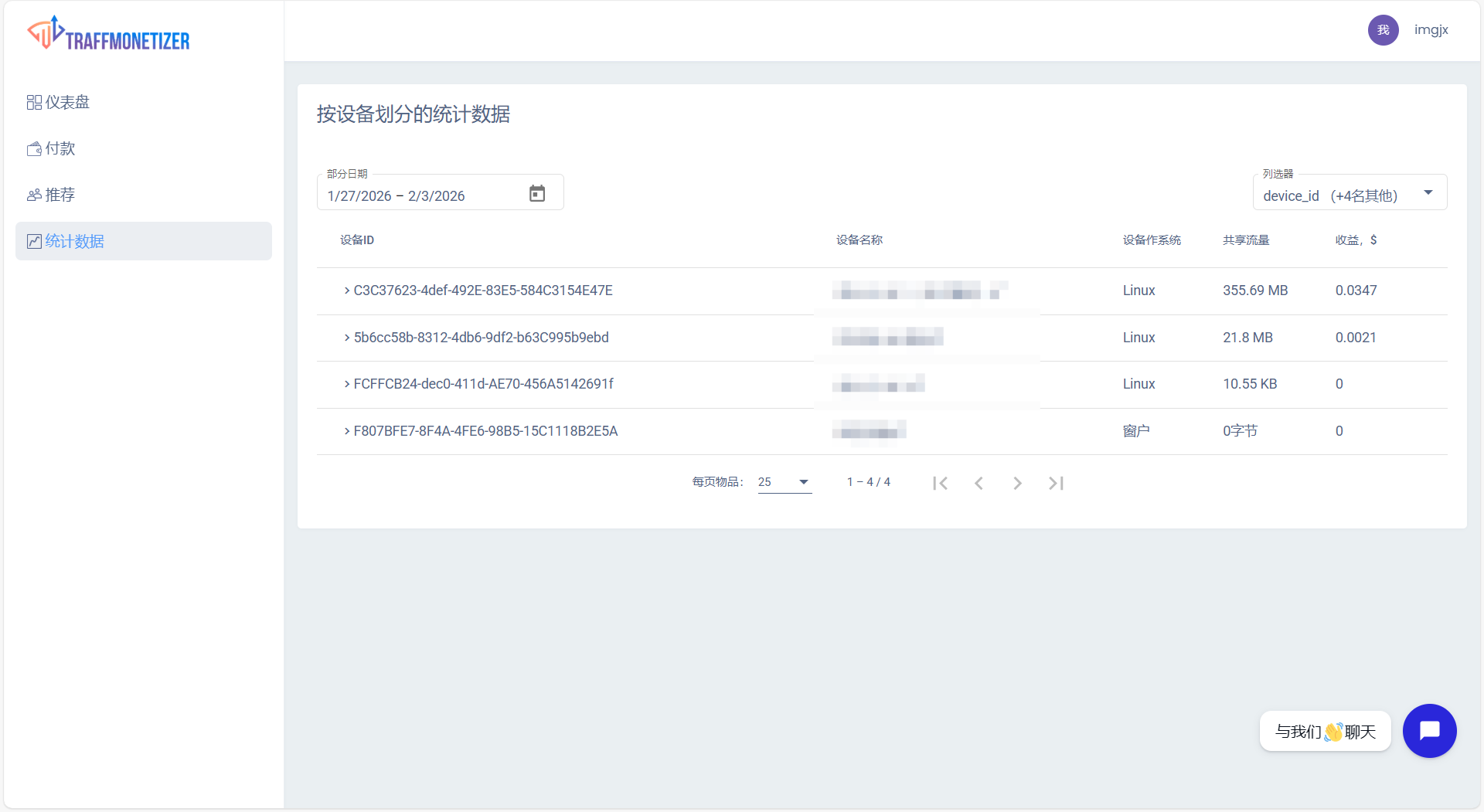
Task: Go to the previous page arrow
Action: (x=979, y=483)
